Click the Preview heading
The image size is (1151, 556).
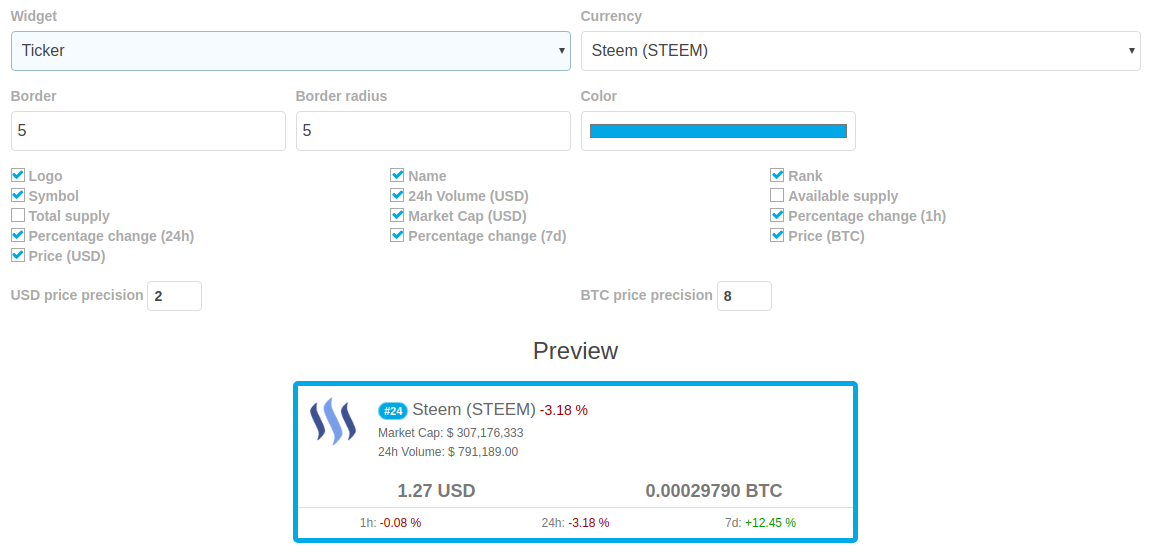tap(576, 351)
